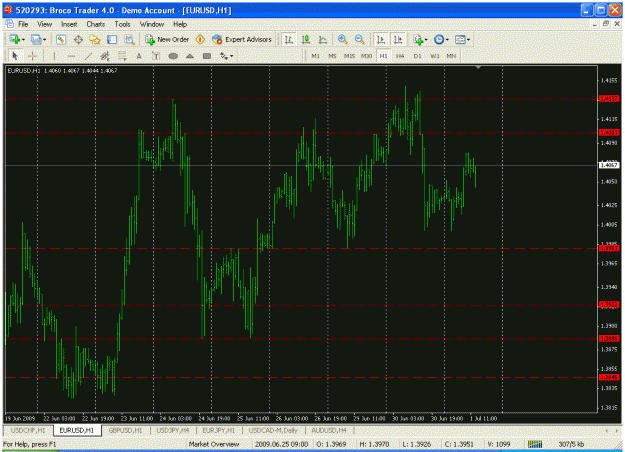625x452 pixels.
Task: Switch timeframe to W1
Action: [434, 56]
